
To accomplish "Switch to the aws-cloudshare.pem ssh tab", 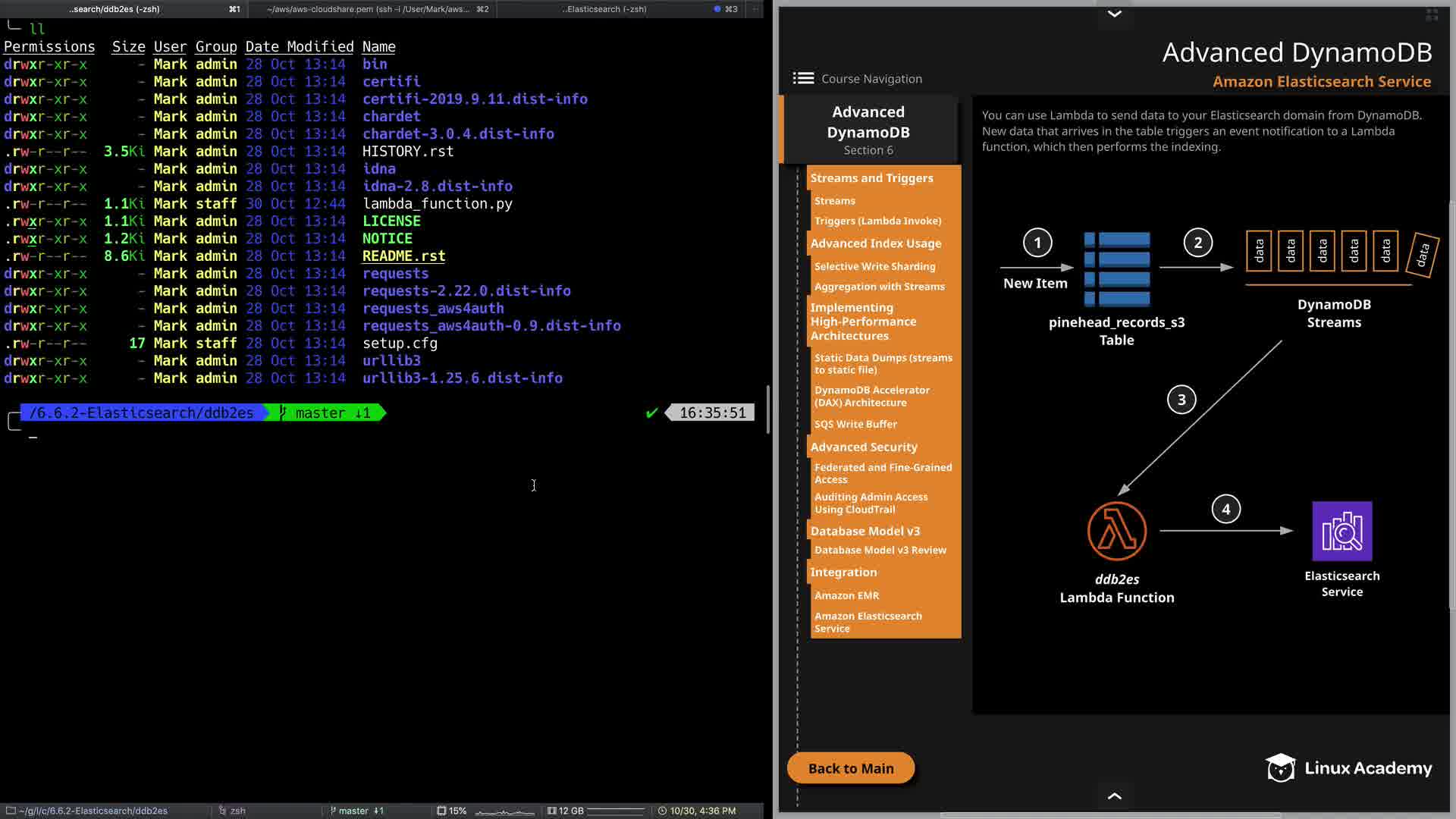I will [377, 9].
